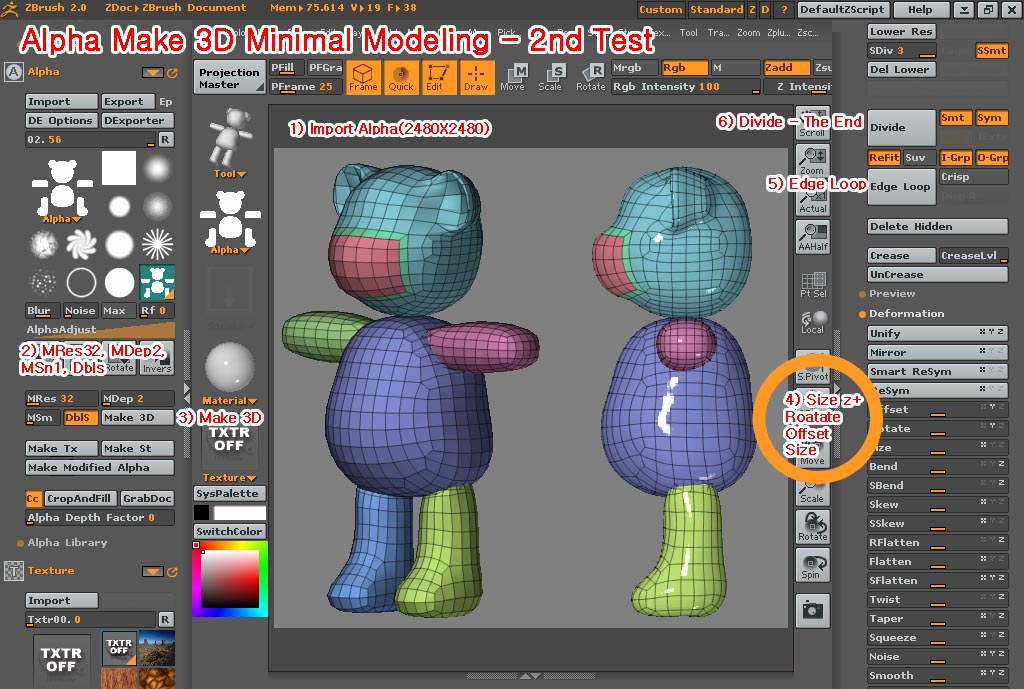Click the Edge Loop button
This screenshot has width=1024, height=689.
point(902,187)
